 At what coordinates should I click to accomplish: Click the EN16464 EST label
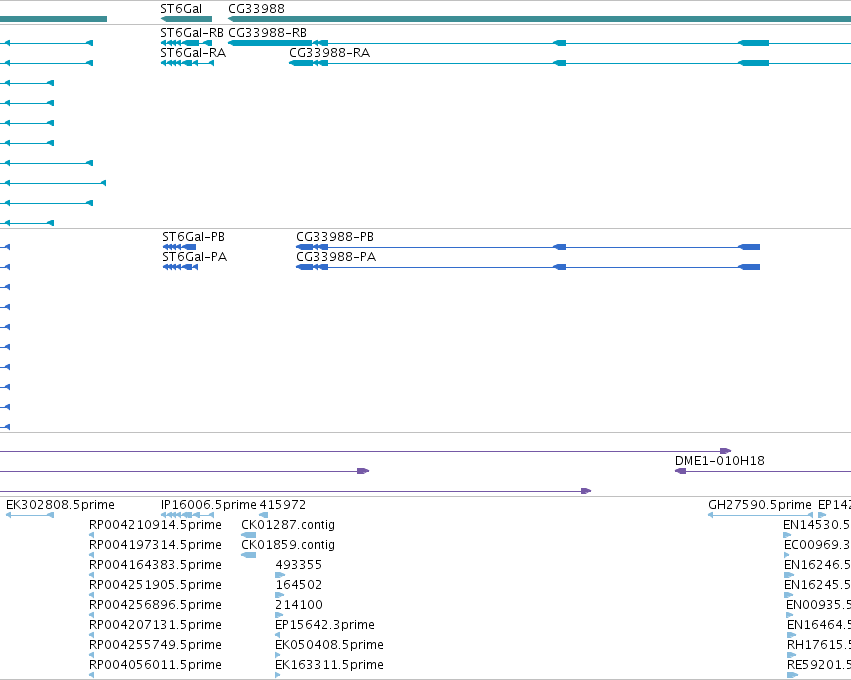tap(819, 625)
